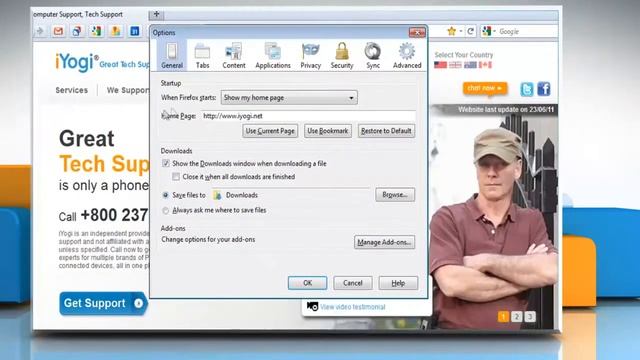This screenshot has width=640, height=360.
Task: Open the Facebook icon on iYogi page
Action: click(544, 89)
